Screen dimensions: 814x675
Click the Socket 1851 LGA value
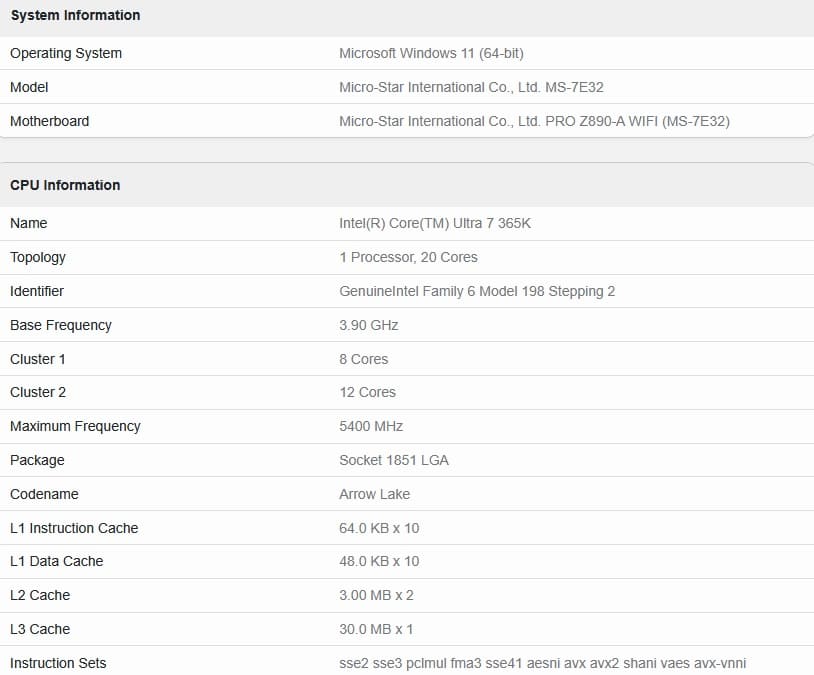click(x=394, y=461)
